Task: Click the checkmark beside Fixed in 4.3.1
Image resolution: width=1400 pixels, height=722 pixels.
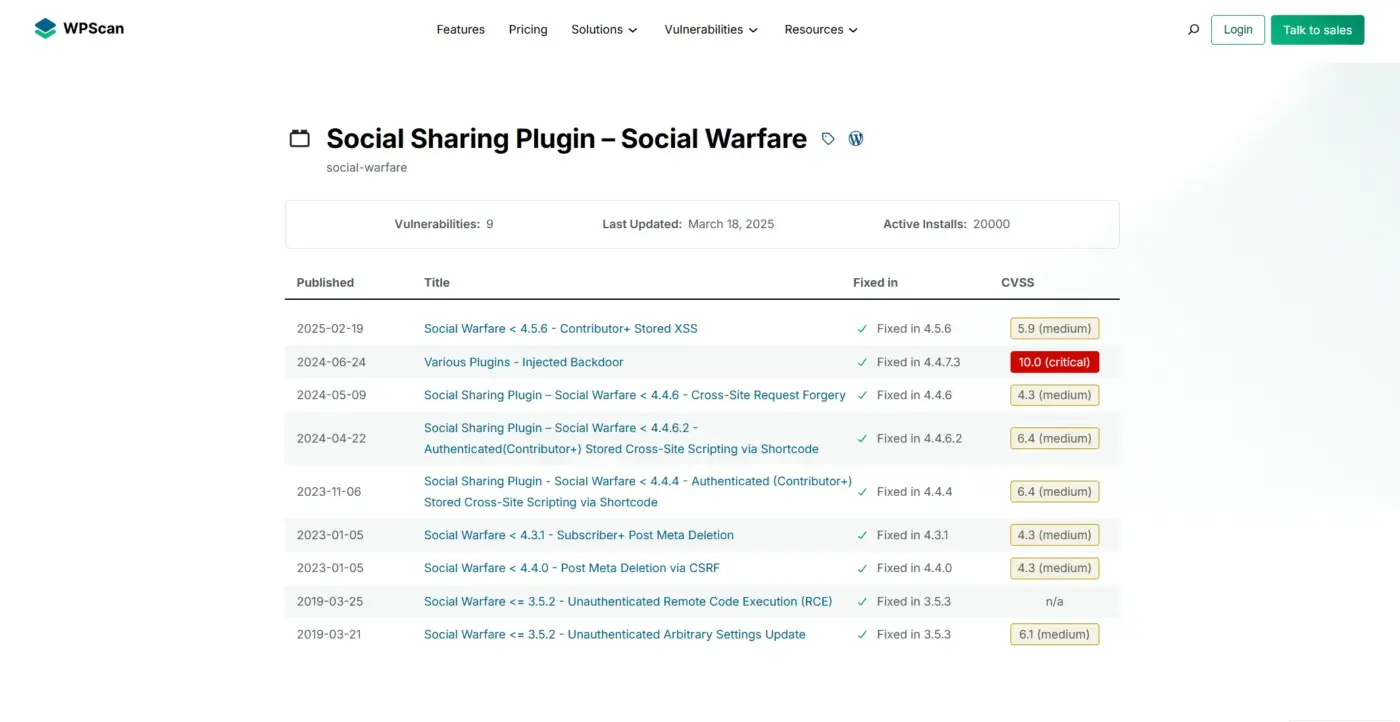Action: 862,535
